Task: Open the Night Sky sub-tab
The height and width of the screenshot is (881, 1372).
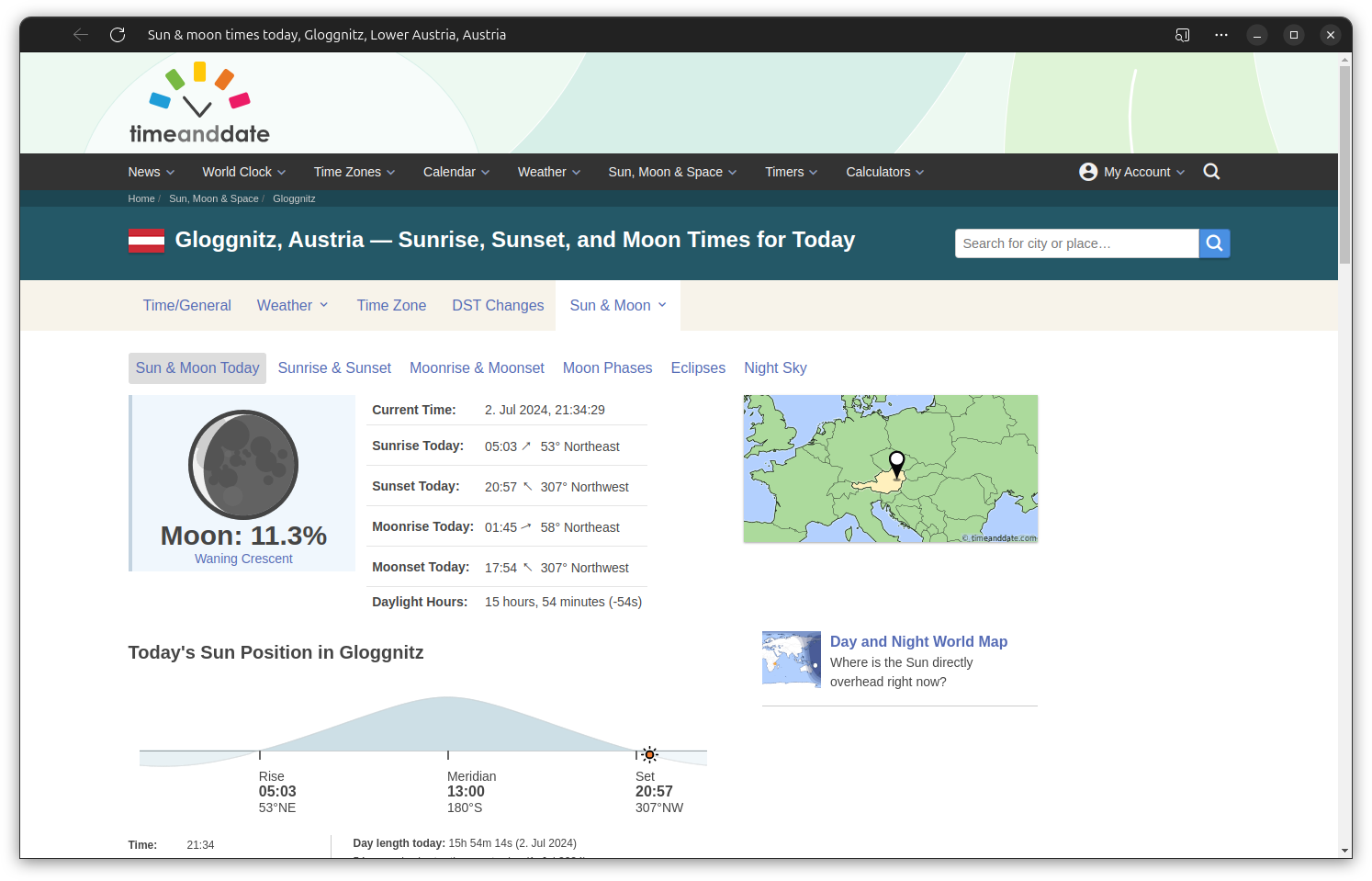Action: coord(775,367)
